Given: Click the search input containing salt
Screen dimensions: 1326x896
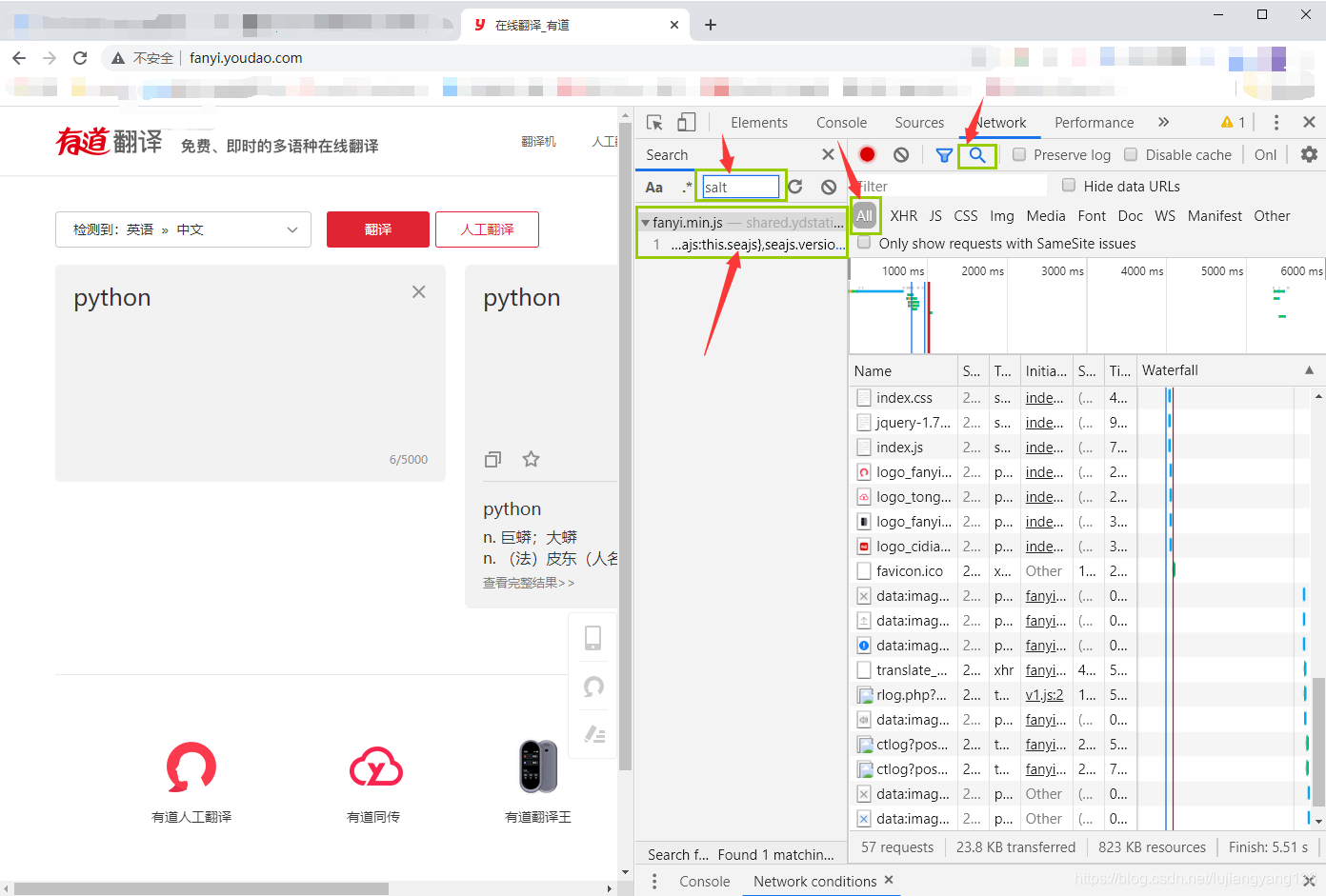Looking at the screenshot, I should tap(740, 187).
